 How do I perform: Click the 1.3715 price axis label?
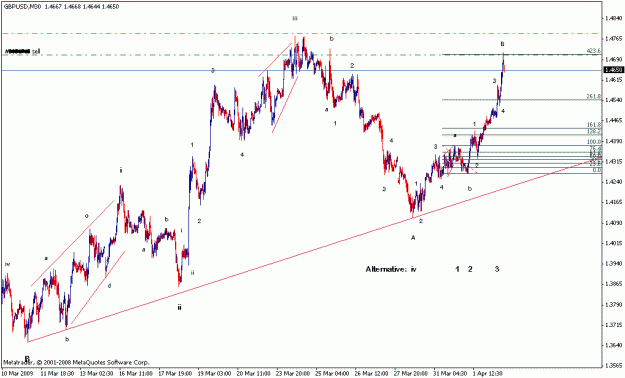click(x=613, y=325)
